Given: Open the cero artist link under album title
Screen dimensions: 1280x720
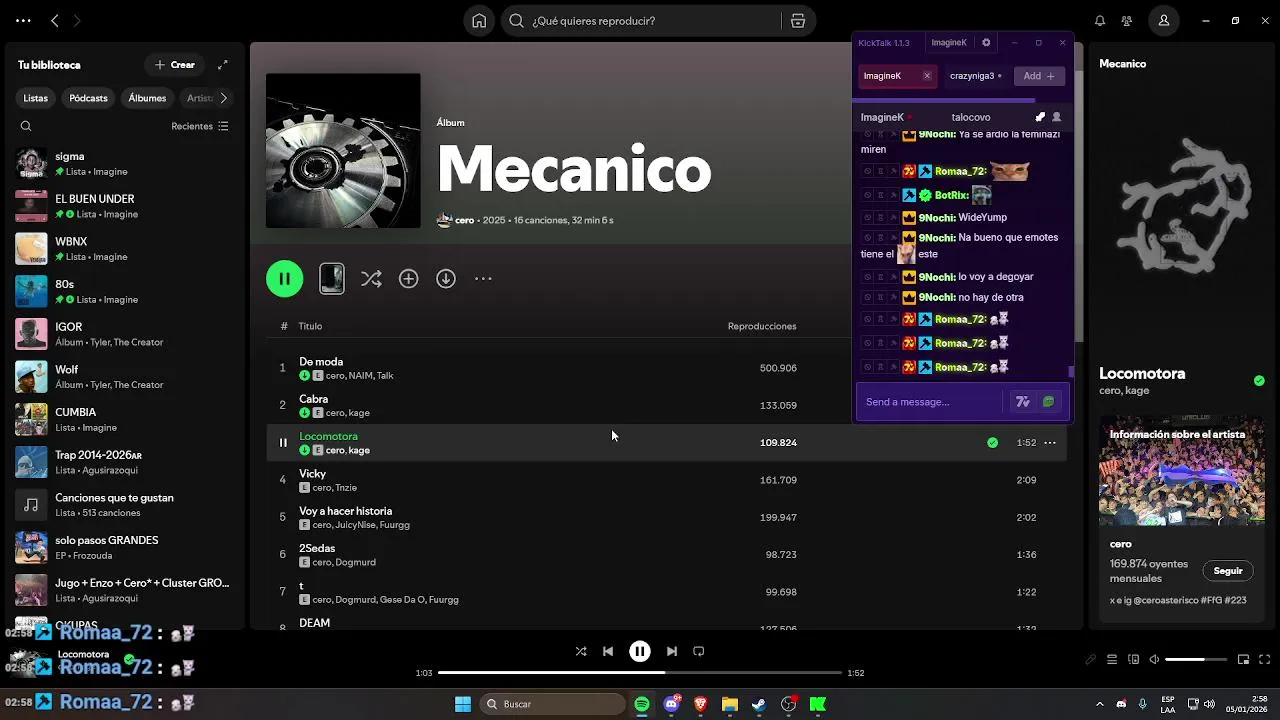Looking at the screenshot, I should [x=465, y=220].
